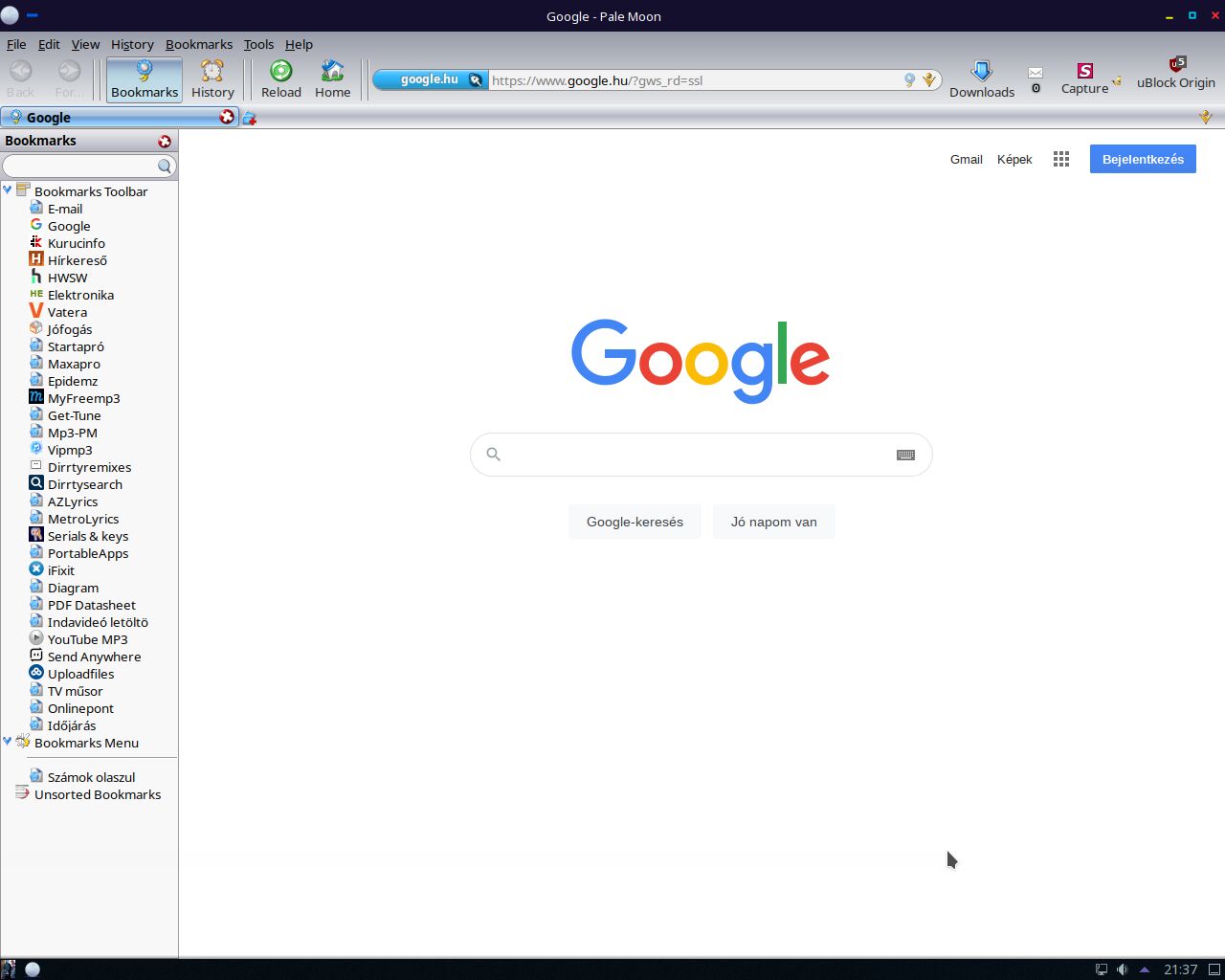
Task: Open the list all tabs dropdown
Action: tap(1206, 117)
